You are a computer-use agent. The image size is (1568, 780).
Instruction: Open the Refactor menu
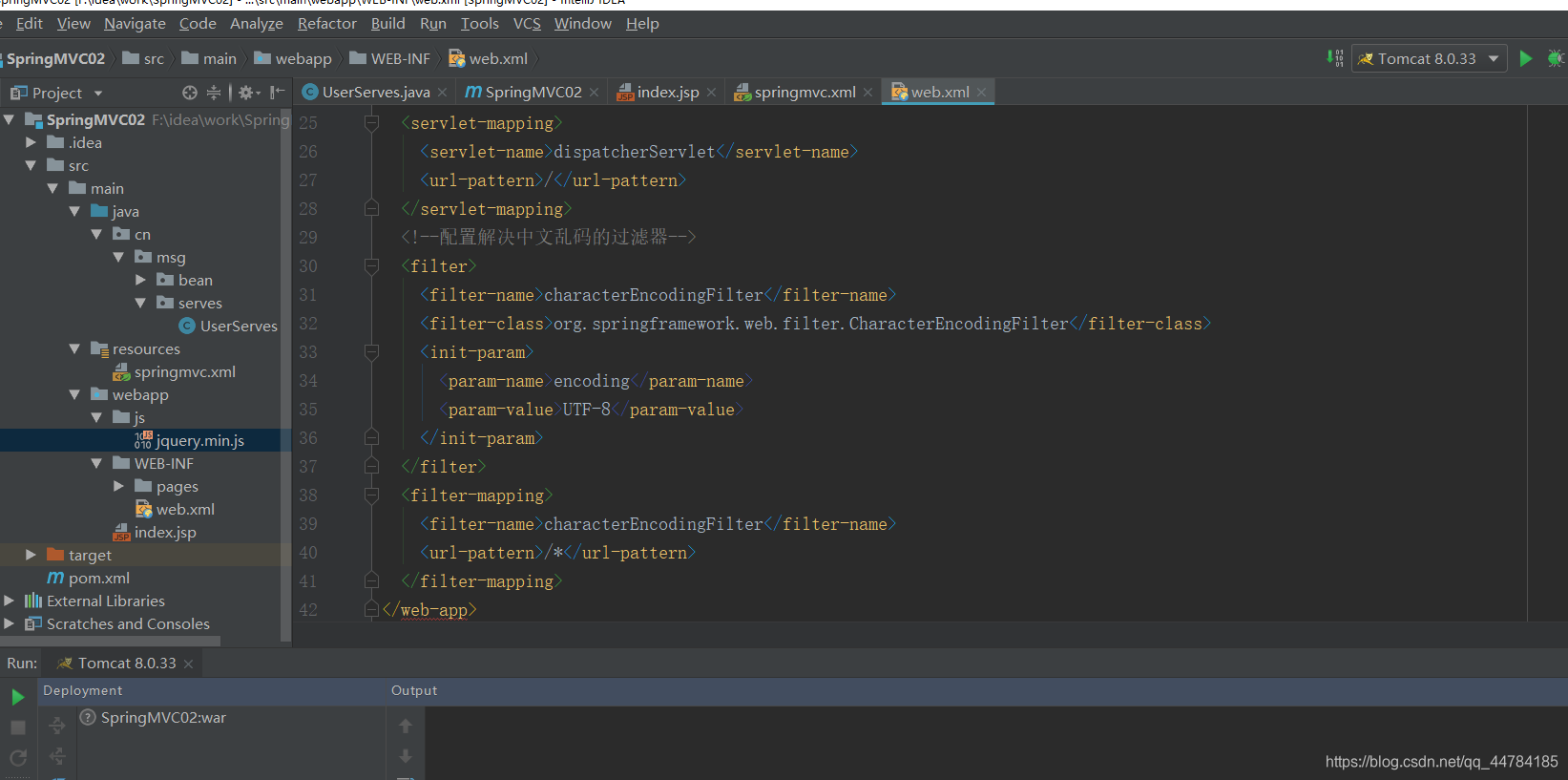click(x=327, y=24)
